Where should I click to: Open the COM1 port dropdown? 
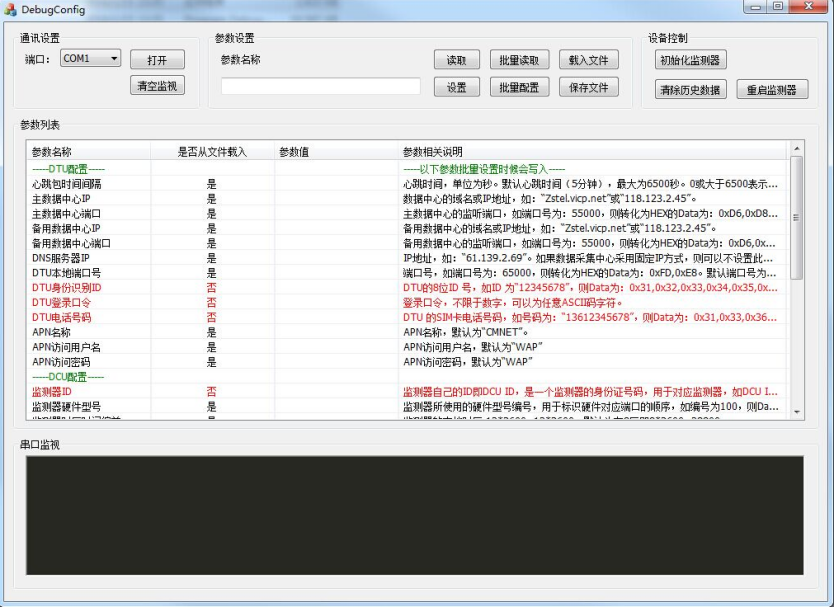point(114,59)
